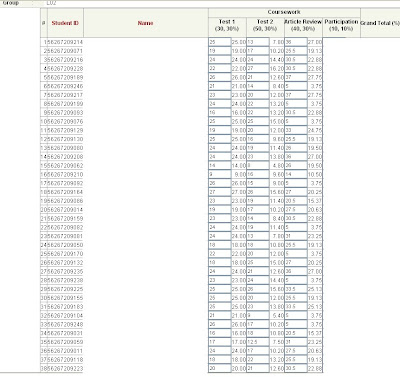Click the Participation (10, 10%) column header
Screen dimensions: 400x377
tap(341, 25)
